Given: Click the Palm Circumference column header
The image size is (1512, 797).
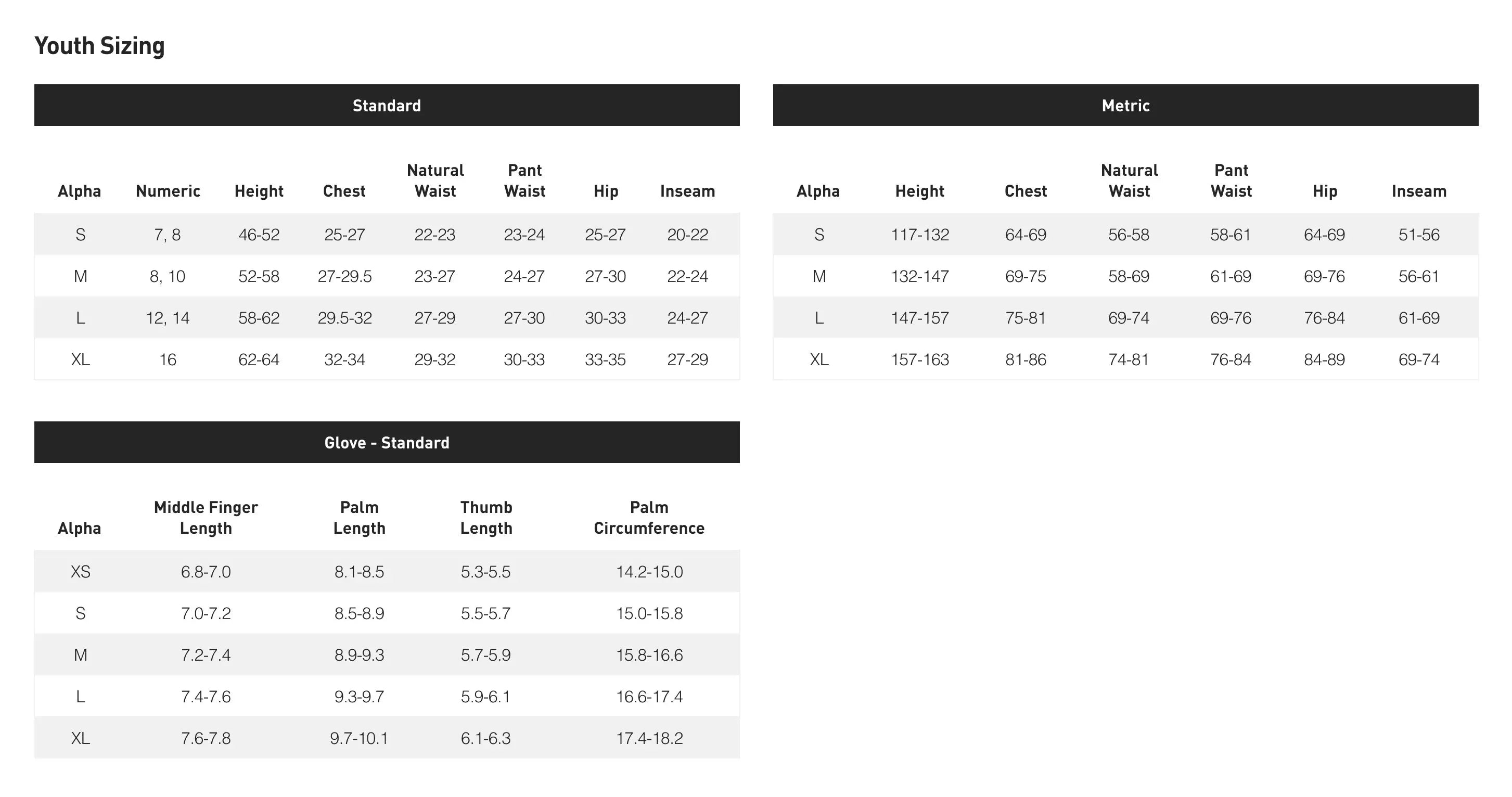Looking at the screenshot, I should click(x=649, y=517).
